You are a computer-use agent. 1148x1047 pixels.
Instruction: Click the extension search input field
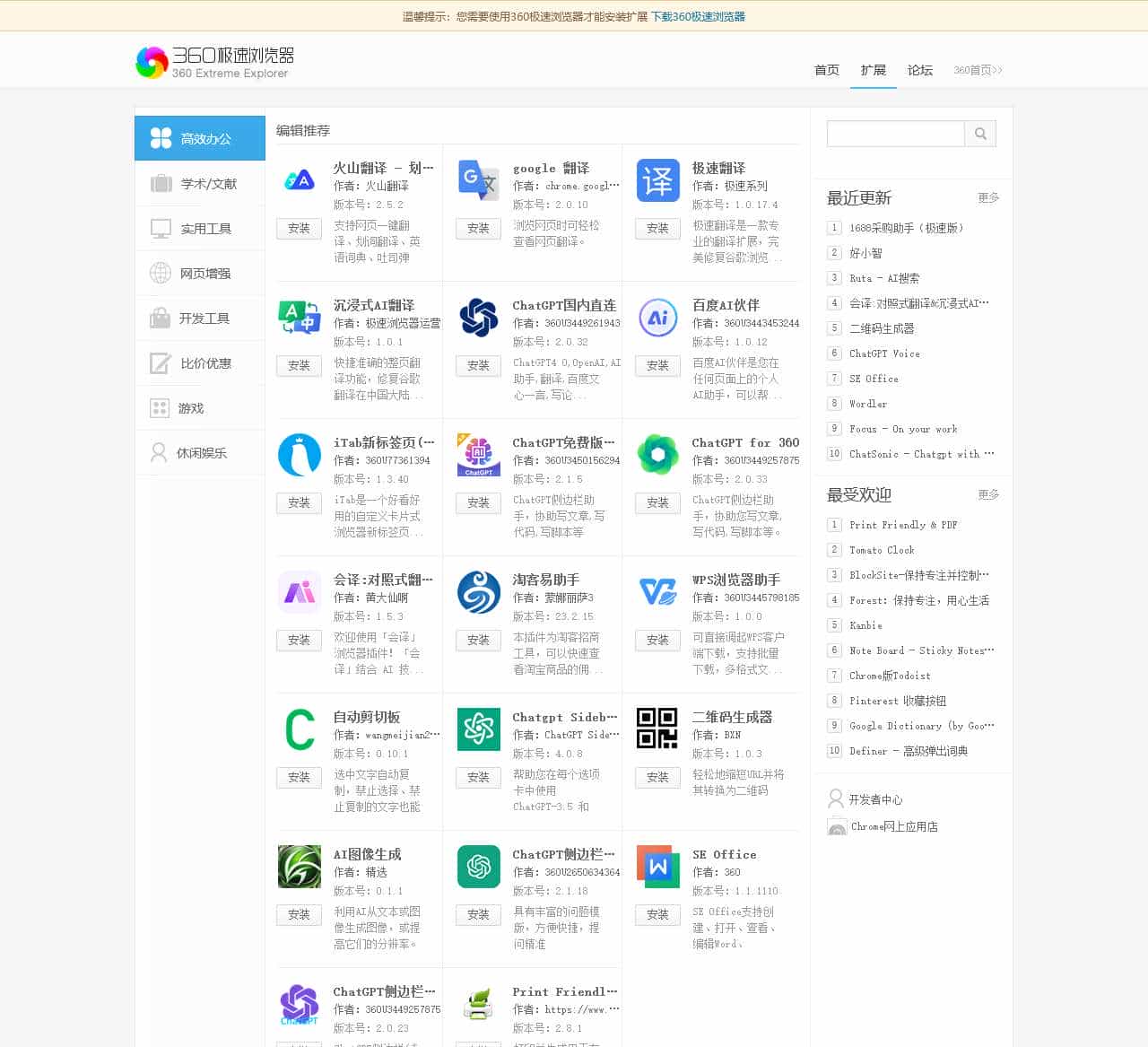895,134
